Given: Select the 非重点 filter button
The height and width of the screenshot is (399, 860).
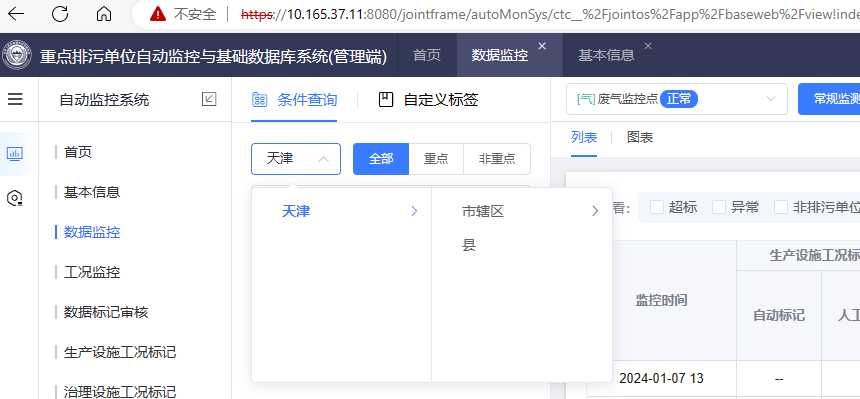Looking at the screenshot, I should [497, 159].
